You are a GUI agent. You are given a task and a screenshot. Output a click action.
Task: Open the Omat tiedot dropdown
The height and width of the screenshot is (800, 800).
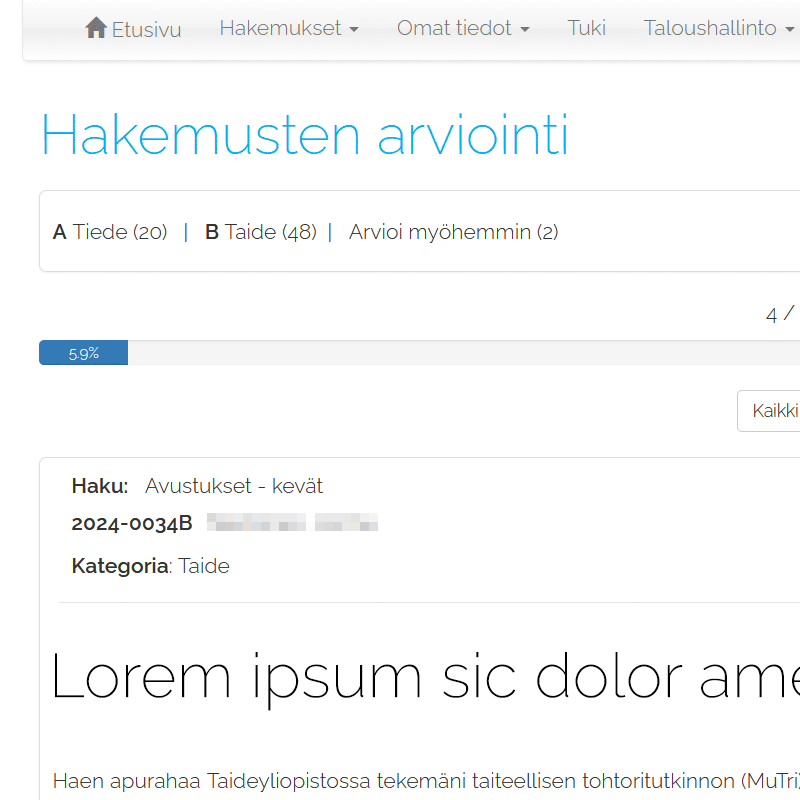pyautogui.click(x=463, y=28)
